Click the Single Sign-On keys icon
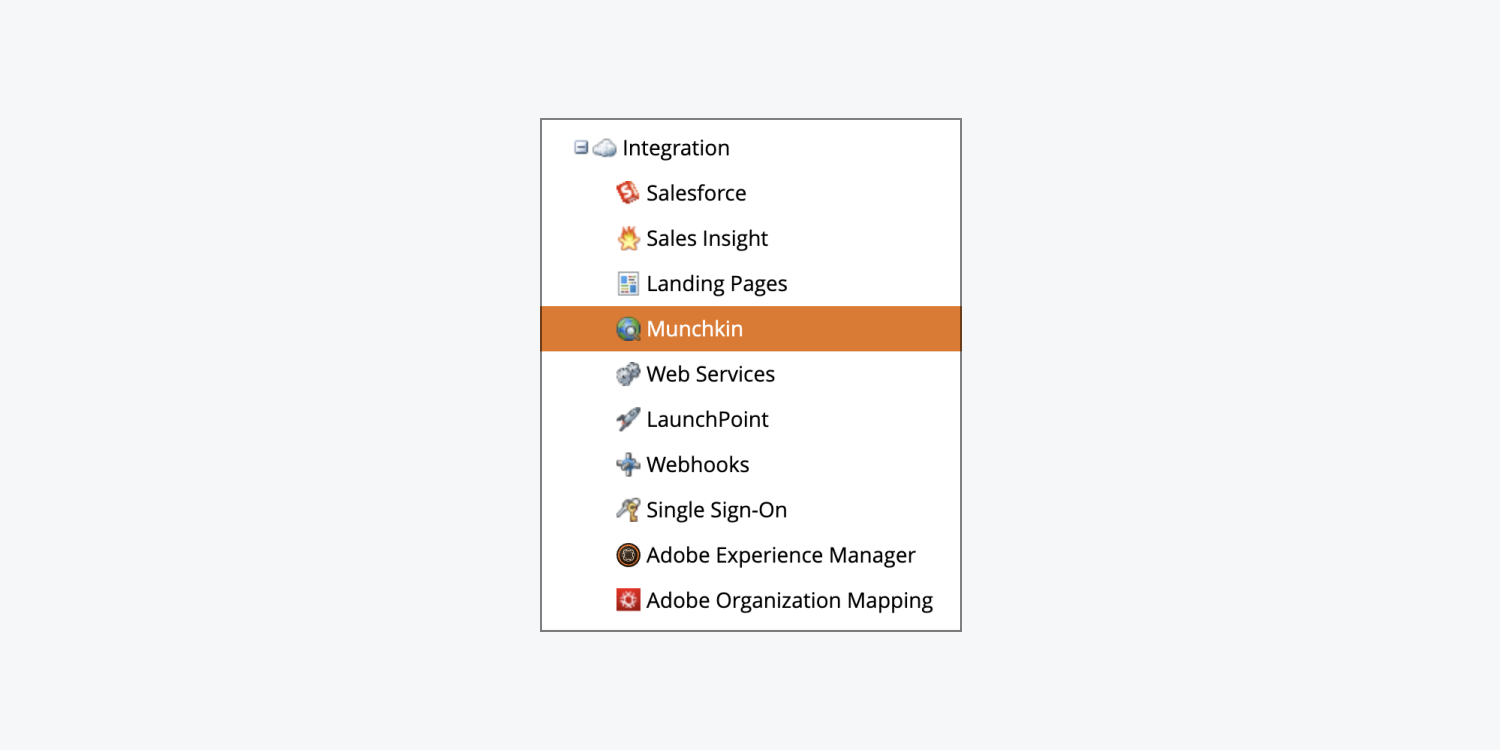Screen dimensions: 1501x751 tap(627, 510)
